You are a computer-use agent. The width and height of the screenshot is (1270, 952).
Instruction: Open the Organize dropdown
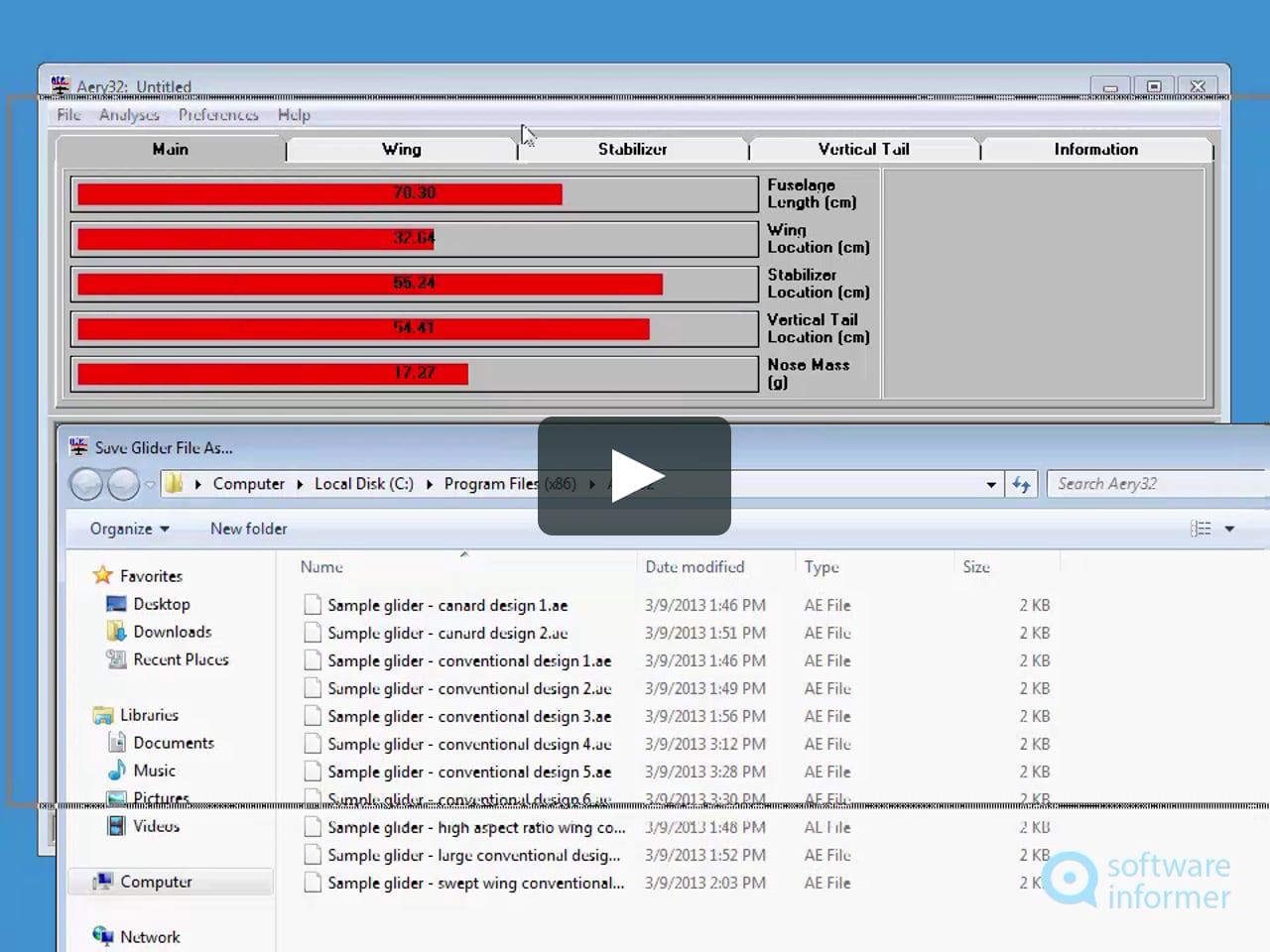[129, 529]
